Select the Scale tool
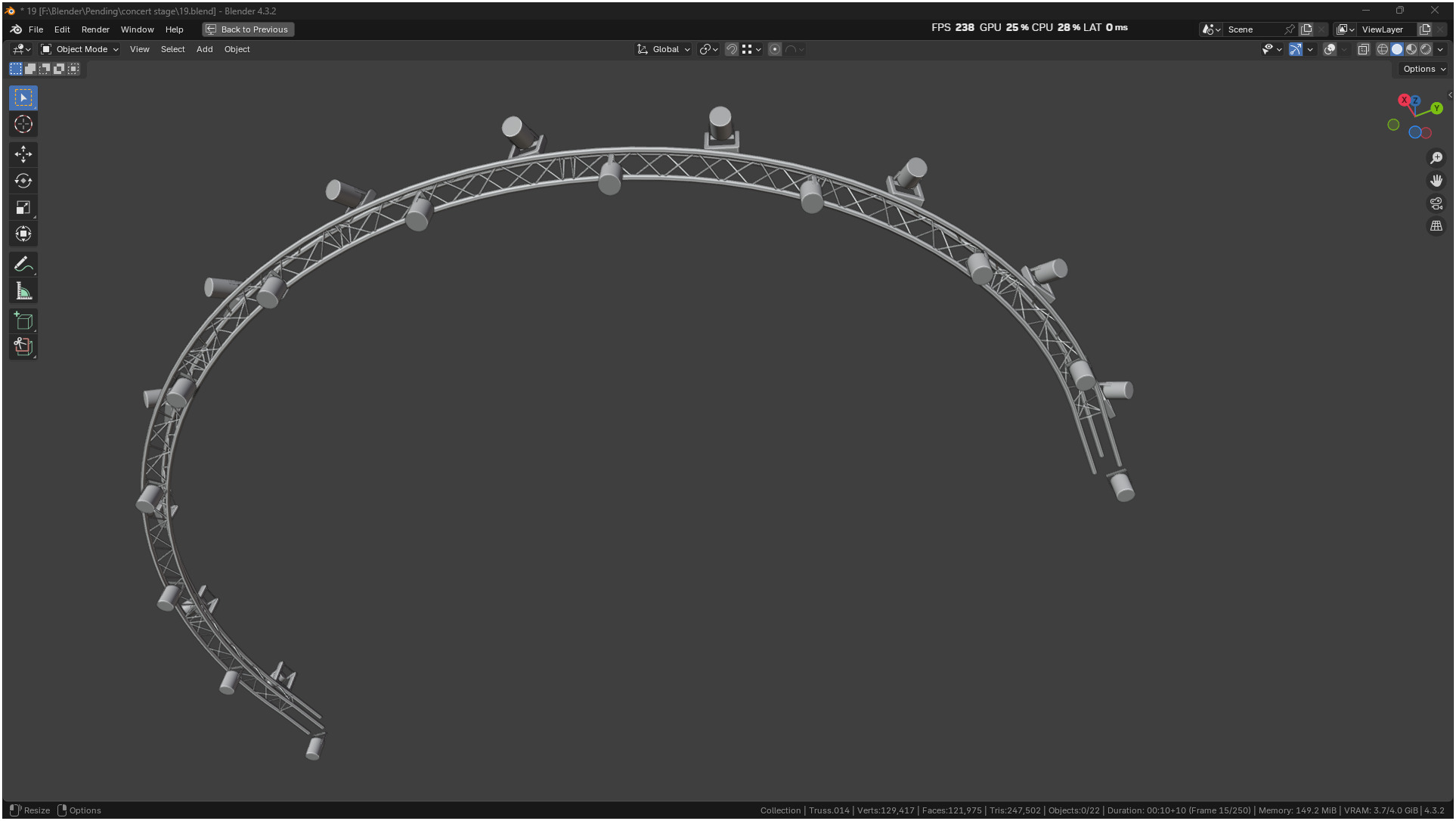The image size is (1456, 821). (23, 207)
